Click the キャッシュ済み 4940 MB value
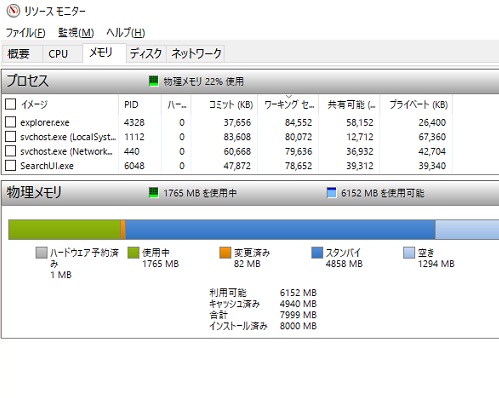This screenshot has width=499, height=398. pos(298,304)
